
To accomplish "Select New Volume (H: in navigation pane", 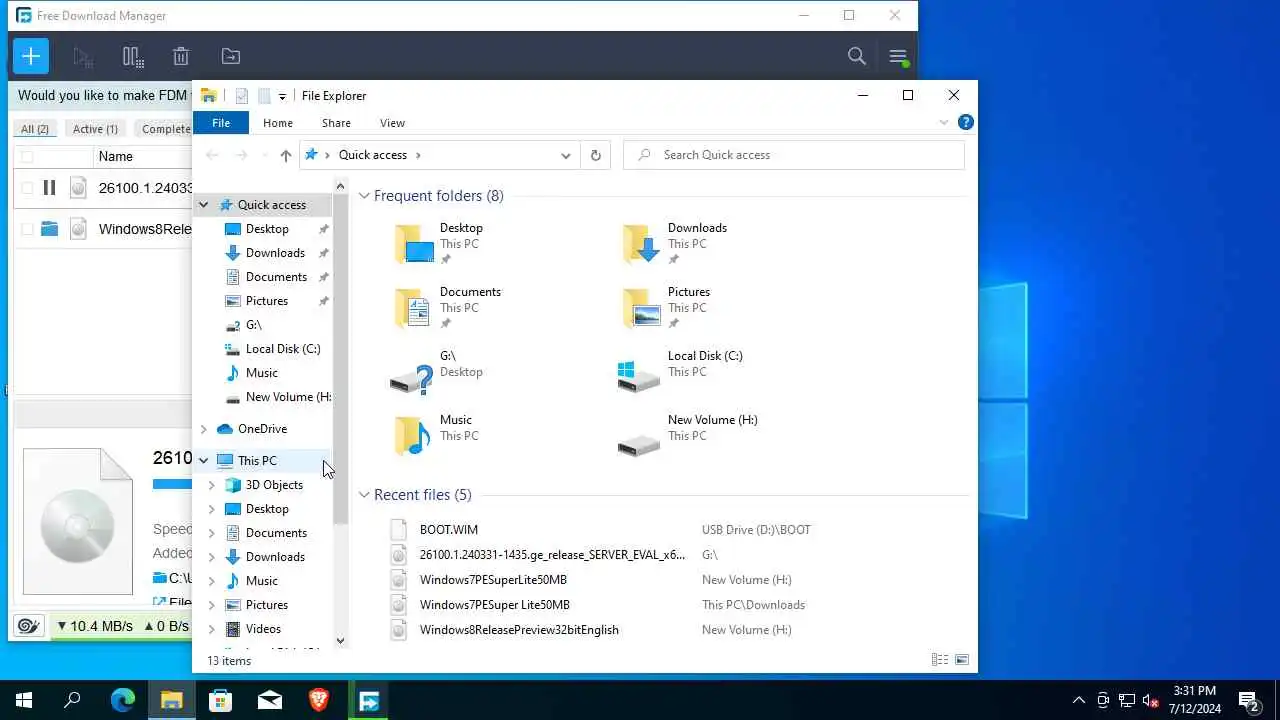I will click(288, 397).
